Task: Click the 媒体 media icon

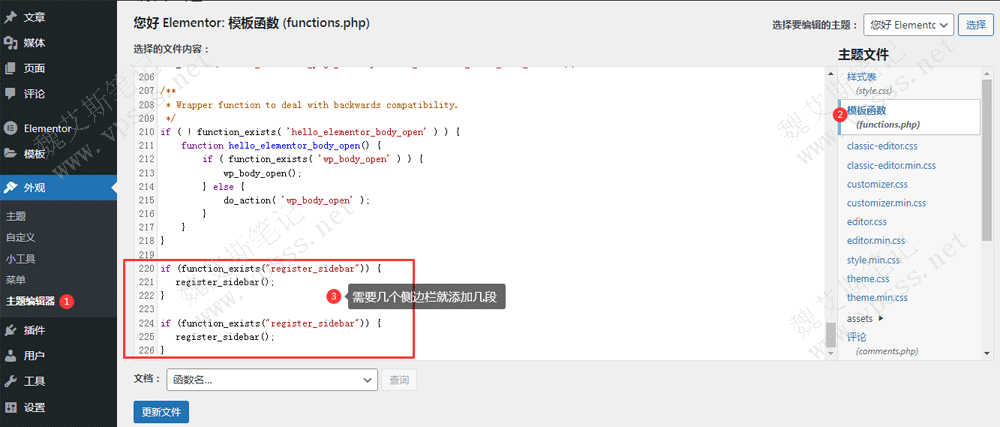Action: click(10, 43)
